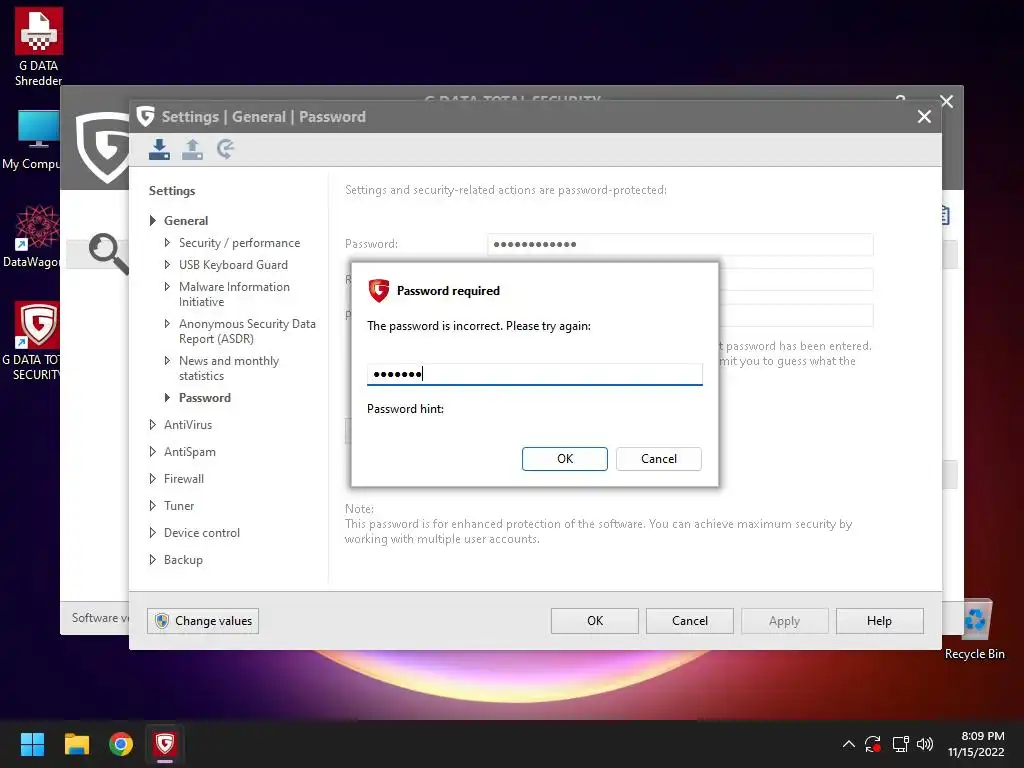Launch Google Chrome from taskbar

pyautogui.click(x=121, y=744)
